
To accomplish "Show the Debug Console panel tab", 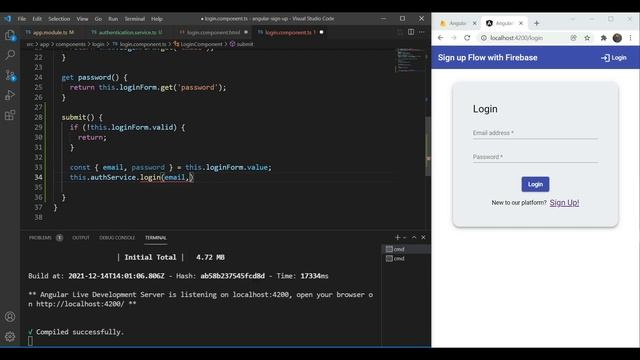I will (x=117, y=238).
